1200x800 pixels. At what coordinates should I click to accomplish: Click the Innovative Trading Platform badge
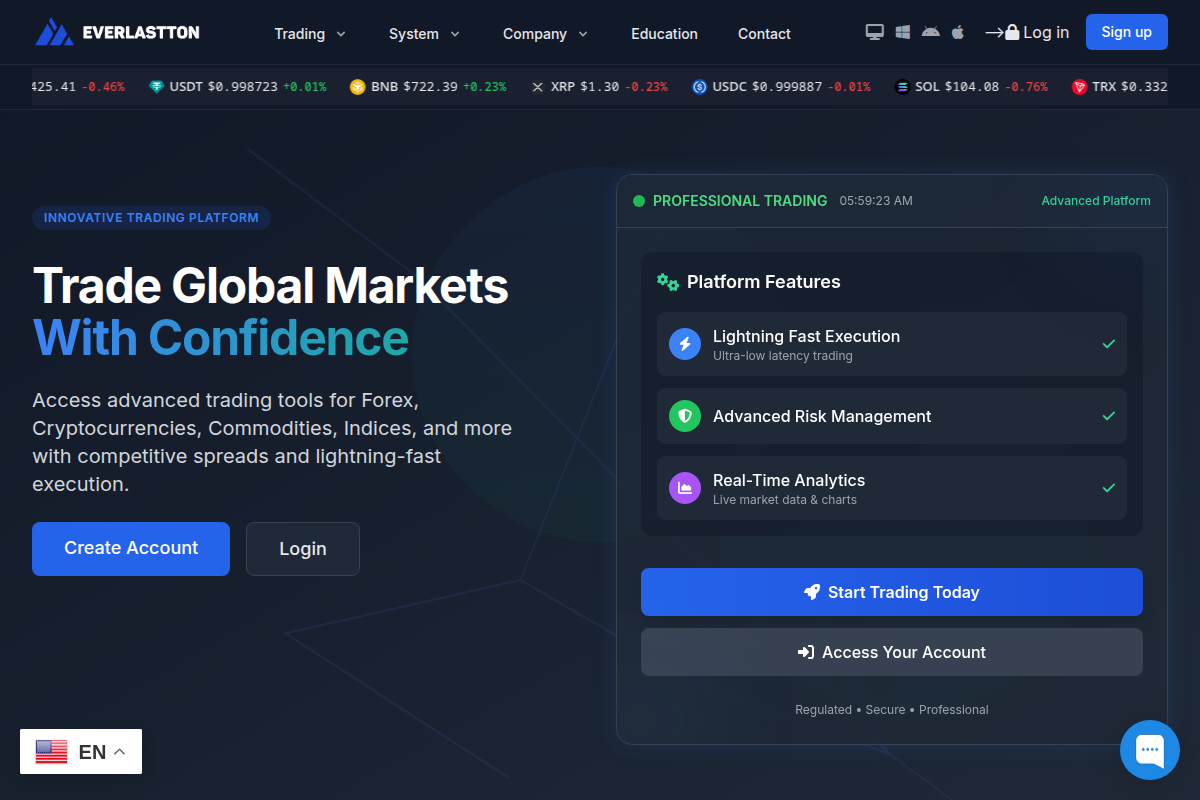(x=151, y=217)
